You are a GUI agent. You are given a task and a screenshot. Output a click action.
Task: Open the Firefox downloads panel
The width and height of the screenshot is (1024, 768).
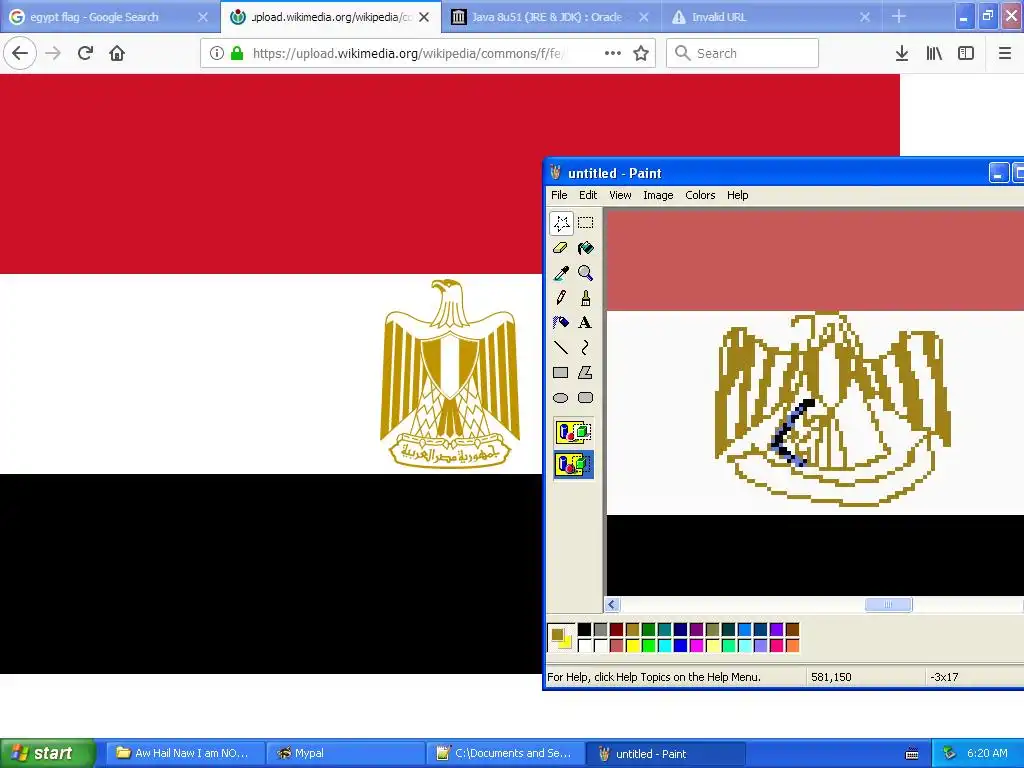coord(902,54)
